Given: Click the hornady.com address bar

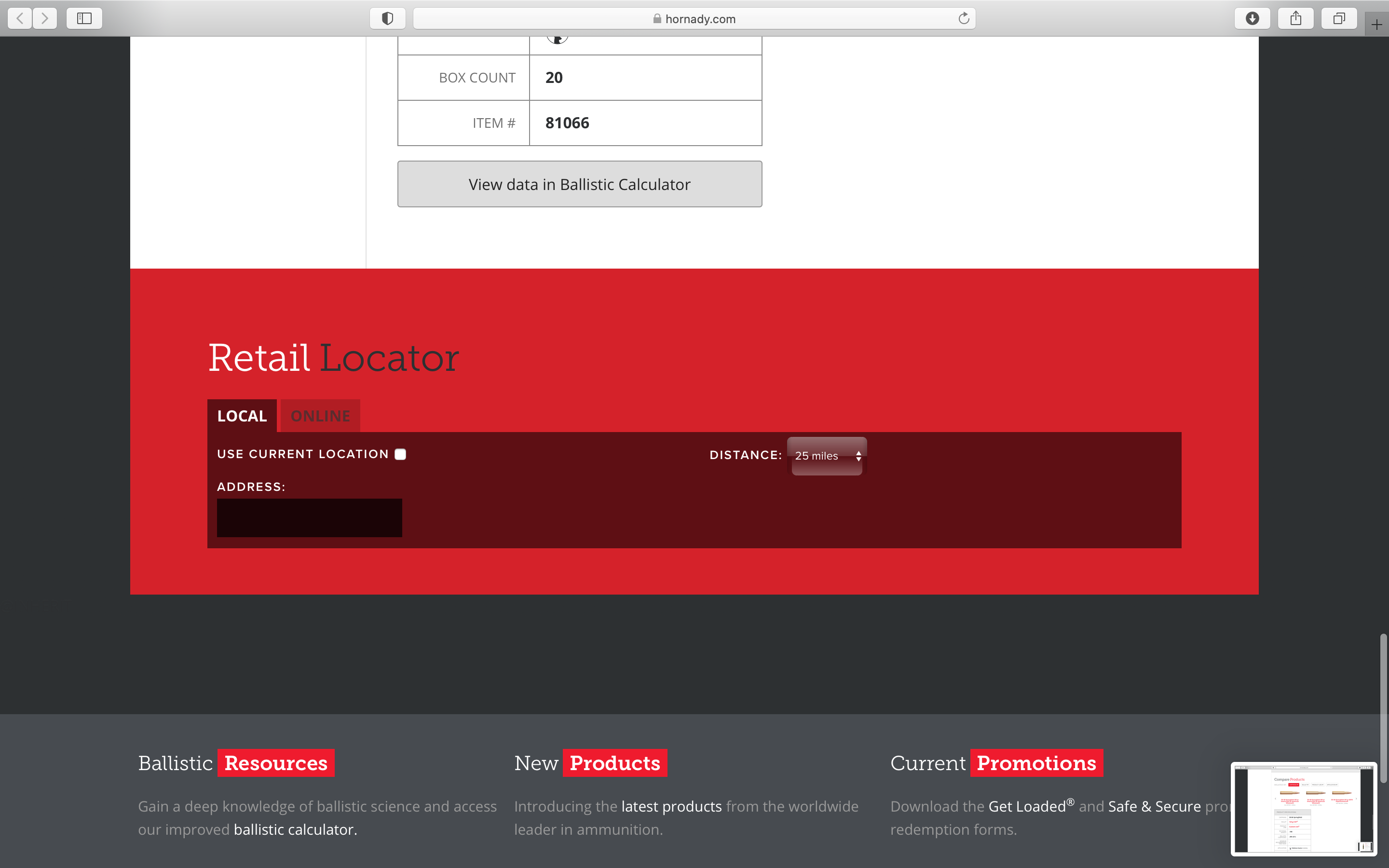Looking at the screenshot, I should pyautogui.click(x=694, y=18).
